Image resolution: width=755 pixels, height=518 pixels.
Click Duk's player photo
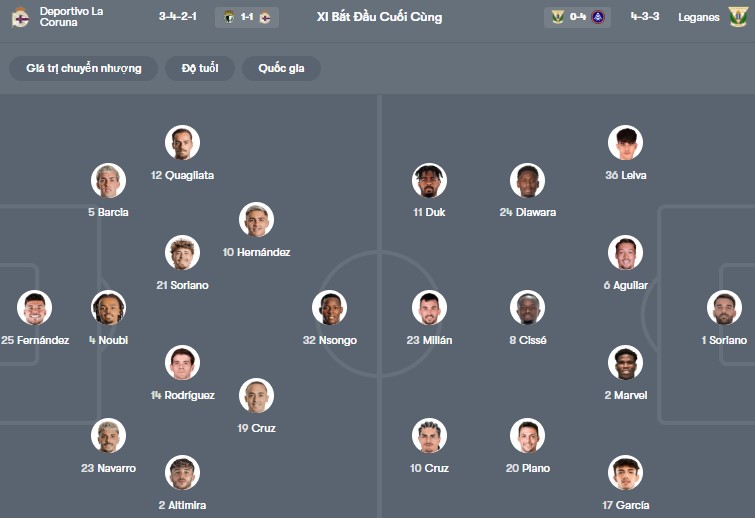(429, 181)
